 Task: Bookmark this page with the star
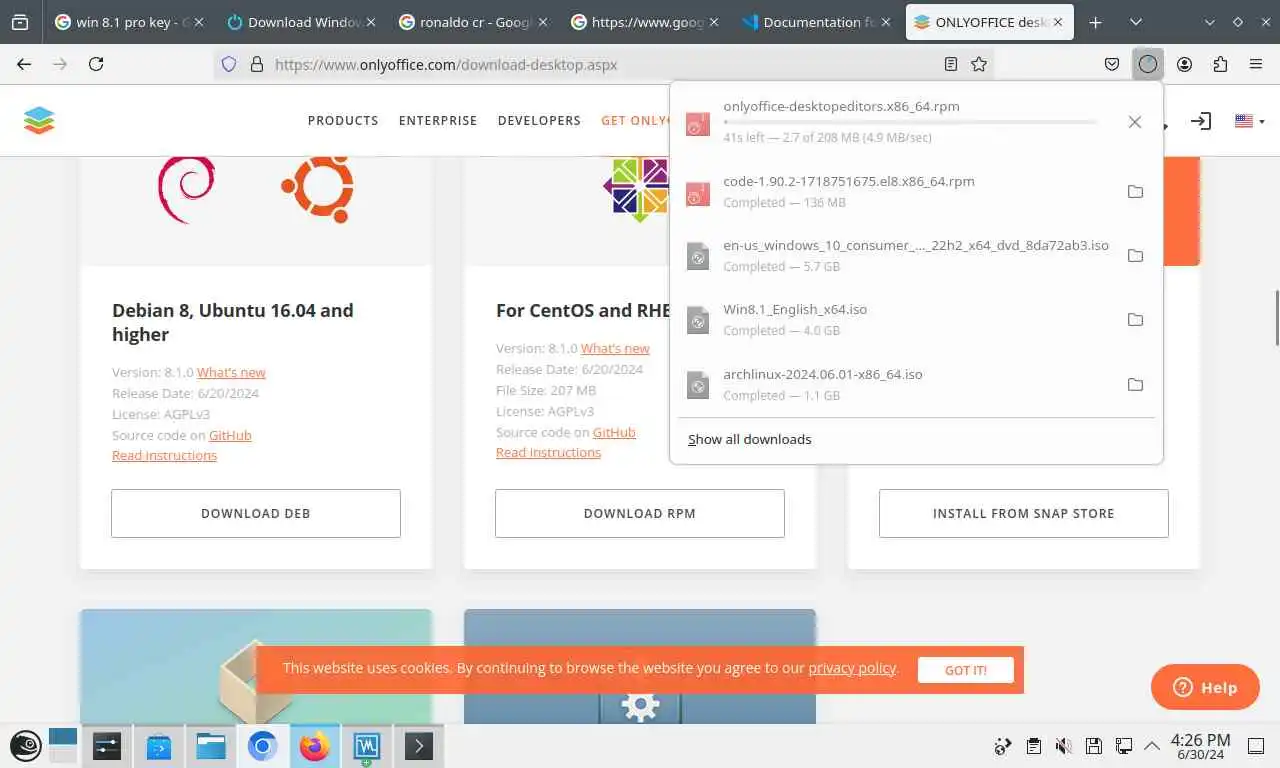979,64
